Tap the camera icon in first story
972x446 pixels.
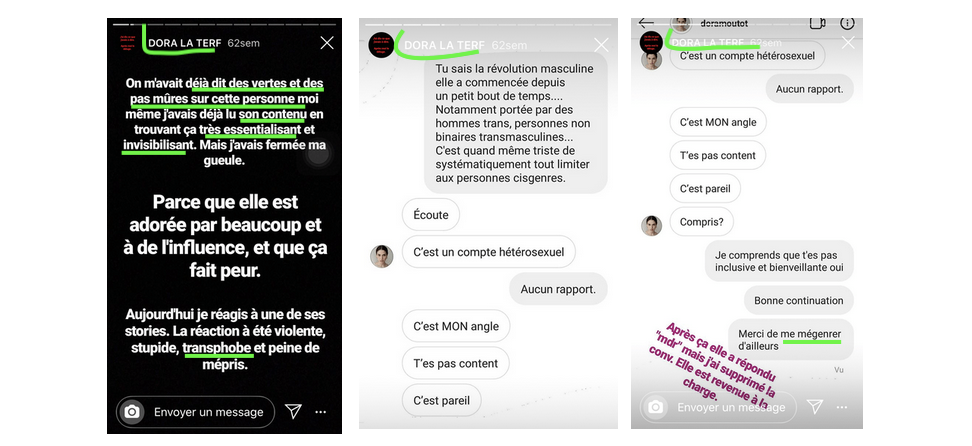[x=131, y=412]
